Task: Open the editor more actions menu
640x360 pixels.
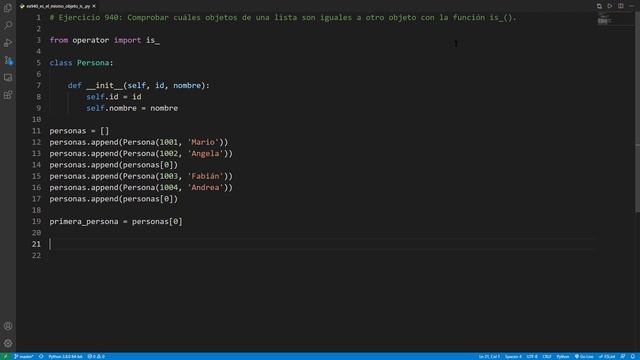Action: tap(631, 6)
